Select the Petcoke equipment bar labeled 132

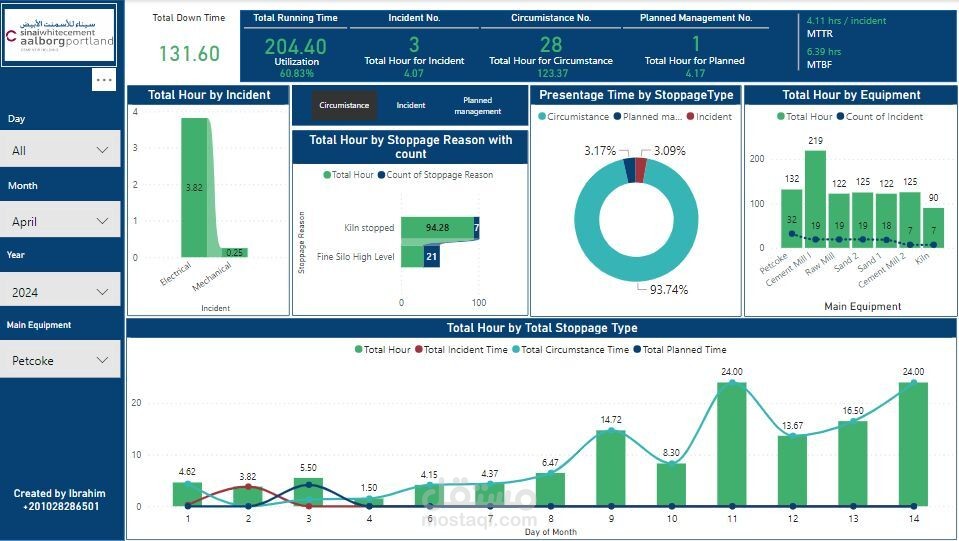click(792, 218)
